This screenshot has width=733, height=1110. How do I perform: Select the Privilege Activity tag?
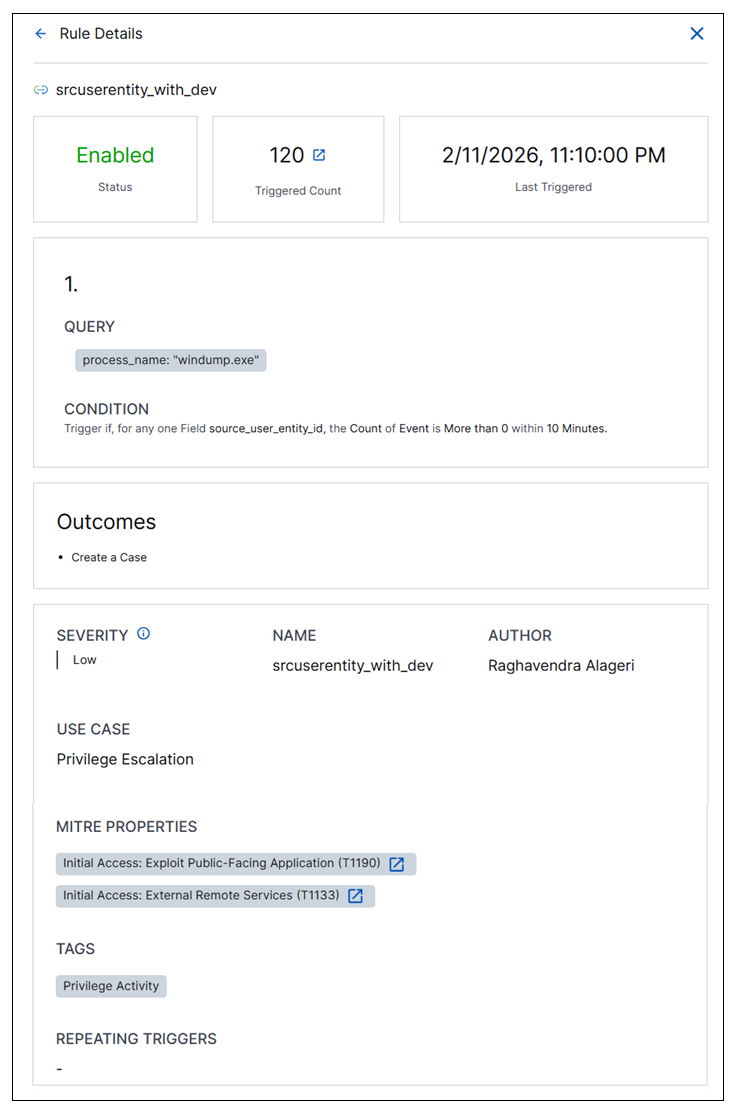coord(111,986)
